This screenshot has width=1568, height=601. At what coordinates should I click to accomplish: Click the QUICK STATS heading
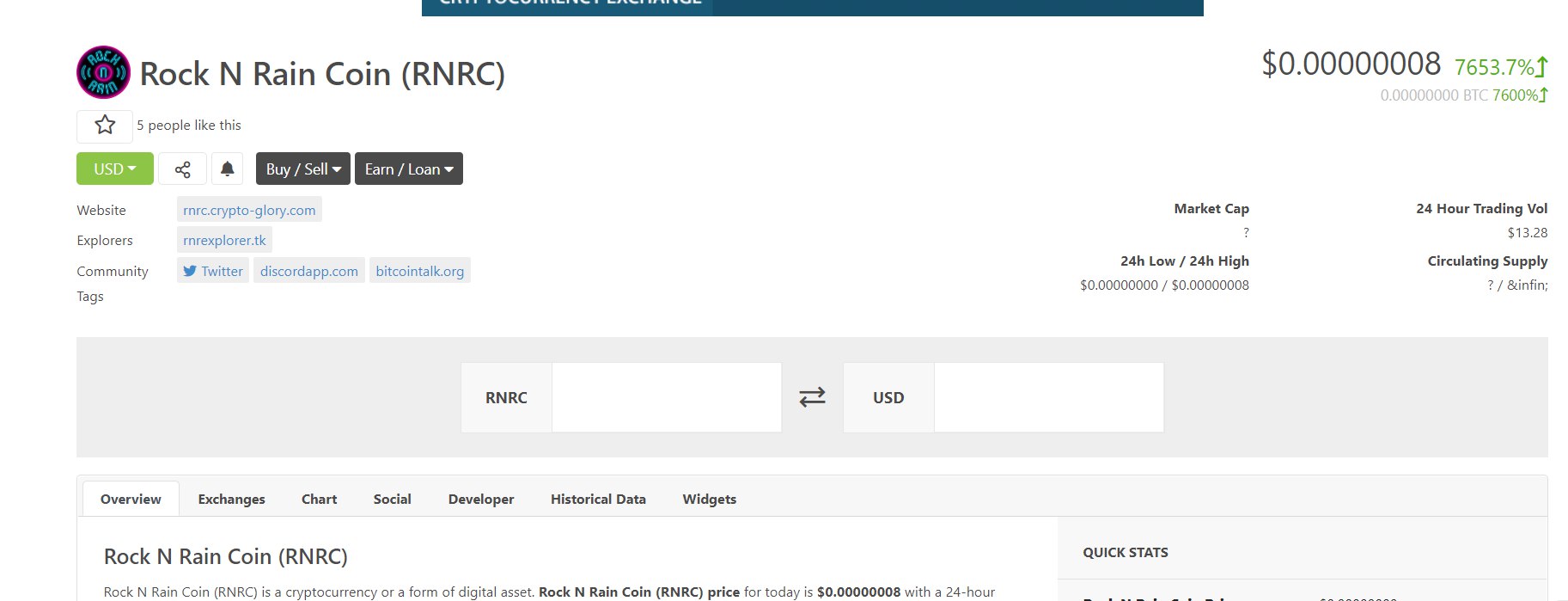click(x=1126, y=553)
